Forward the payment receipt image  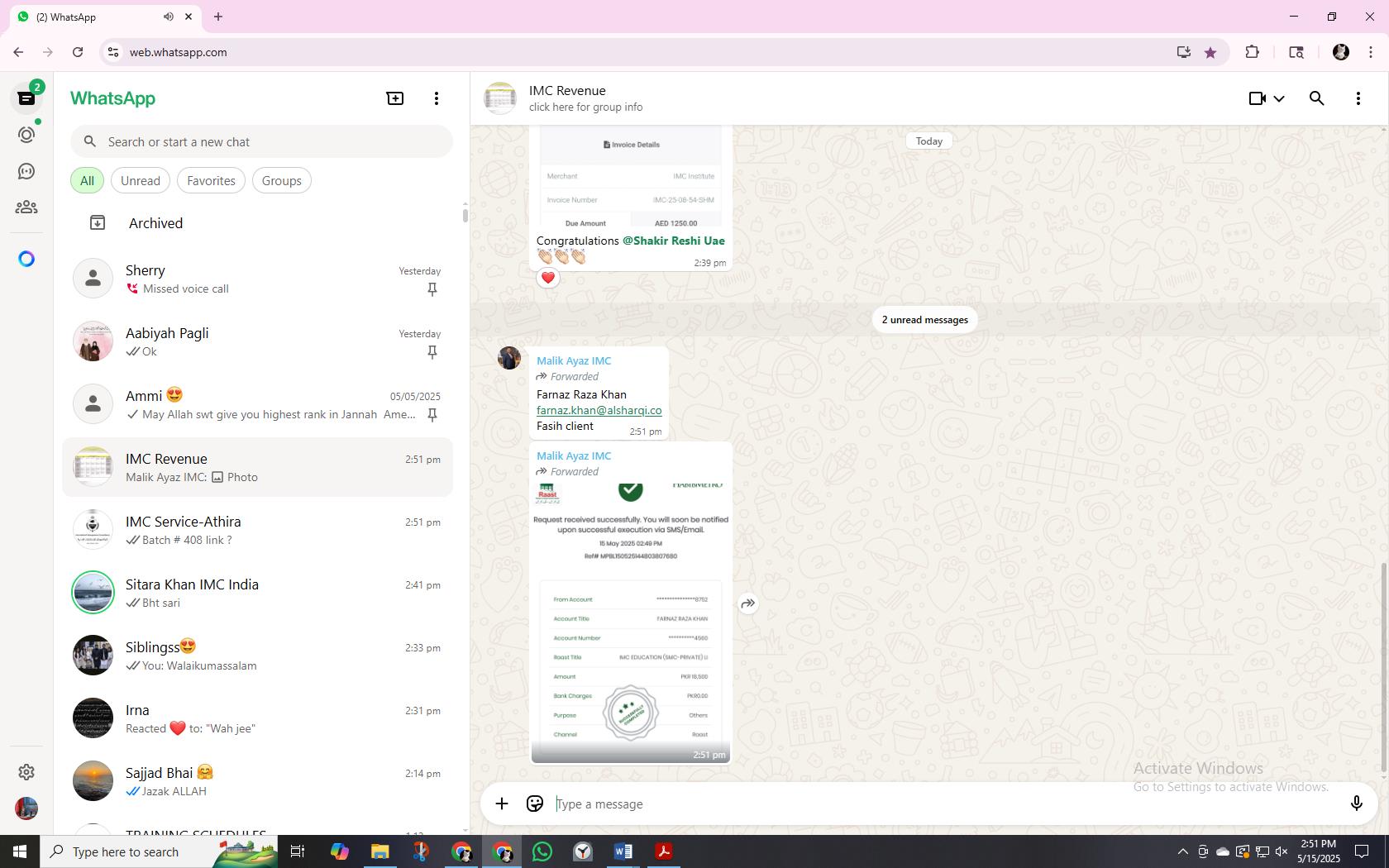click(x=747, y=603)
